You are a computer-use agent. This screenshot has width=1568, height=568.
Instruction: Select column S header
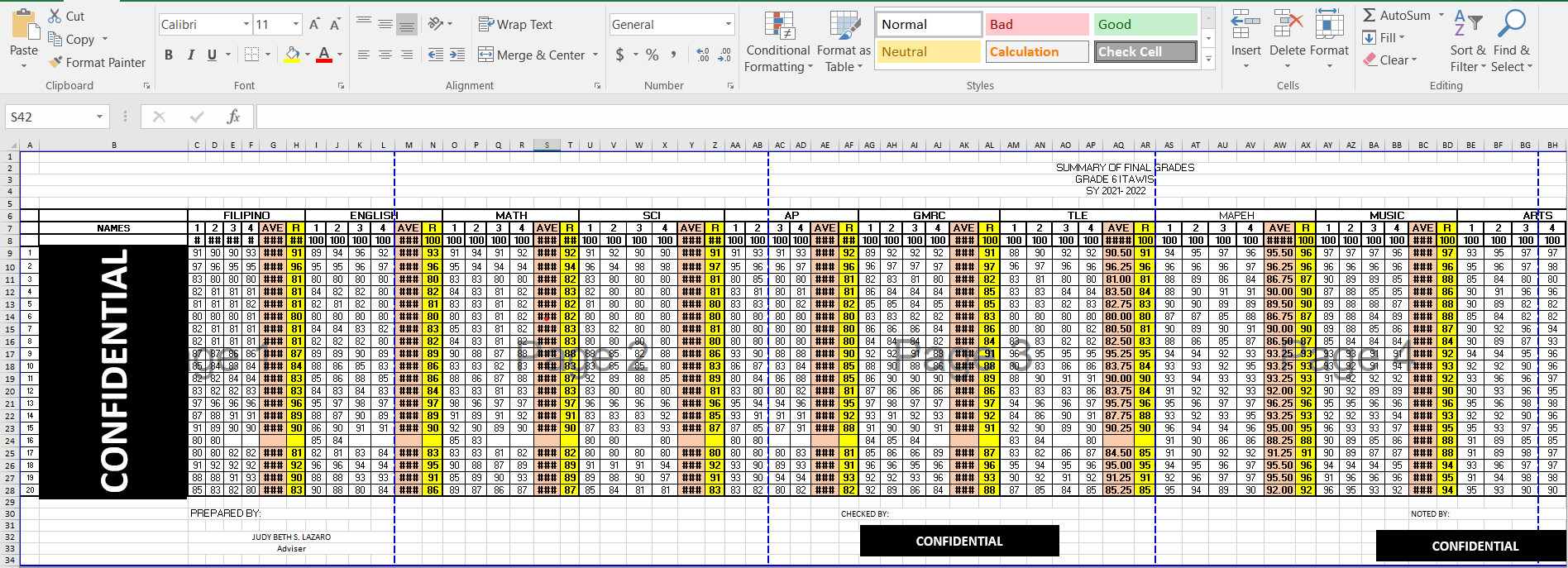(x=547, y=145)
